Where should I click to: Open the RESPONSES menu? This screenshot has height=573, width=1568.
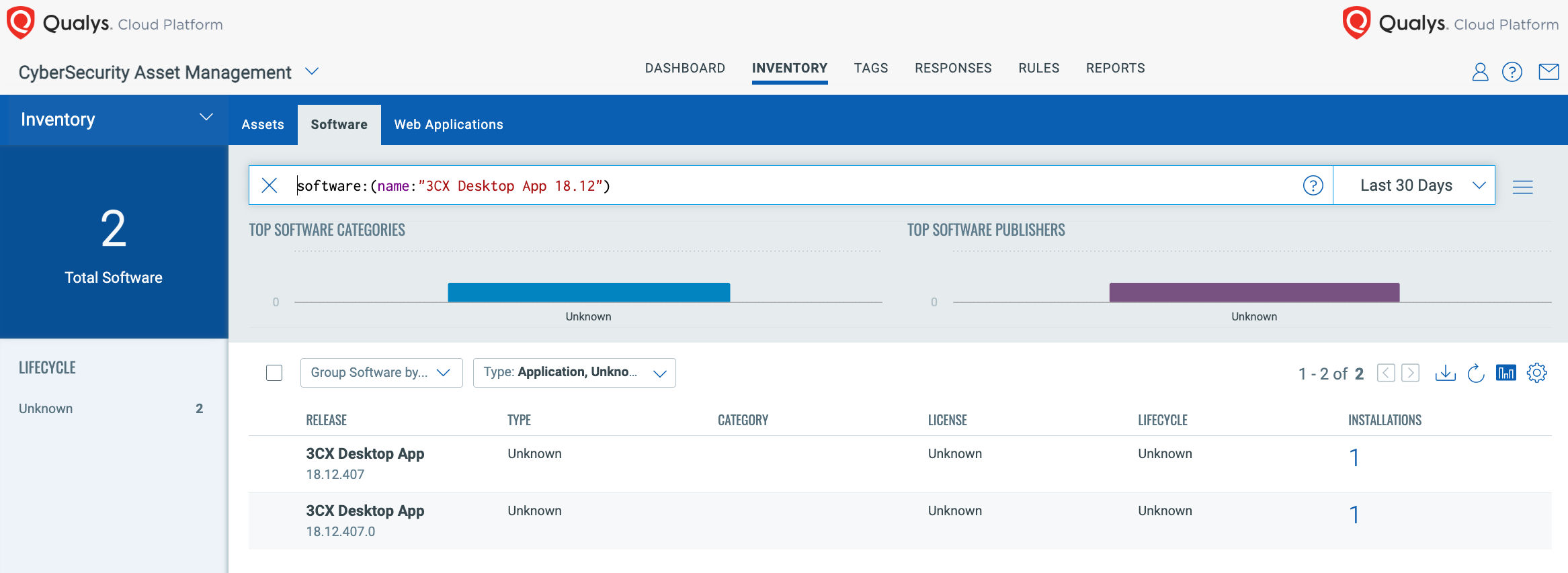tap(953, 69)
